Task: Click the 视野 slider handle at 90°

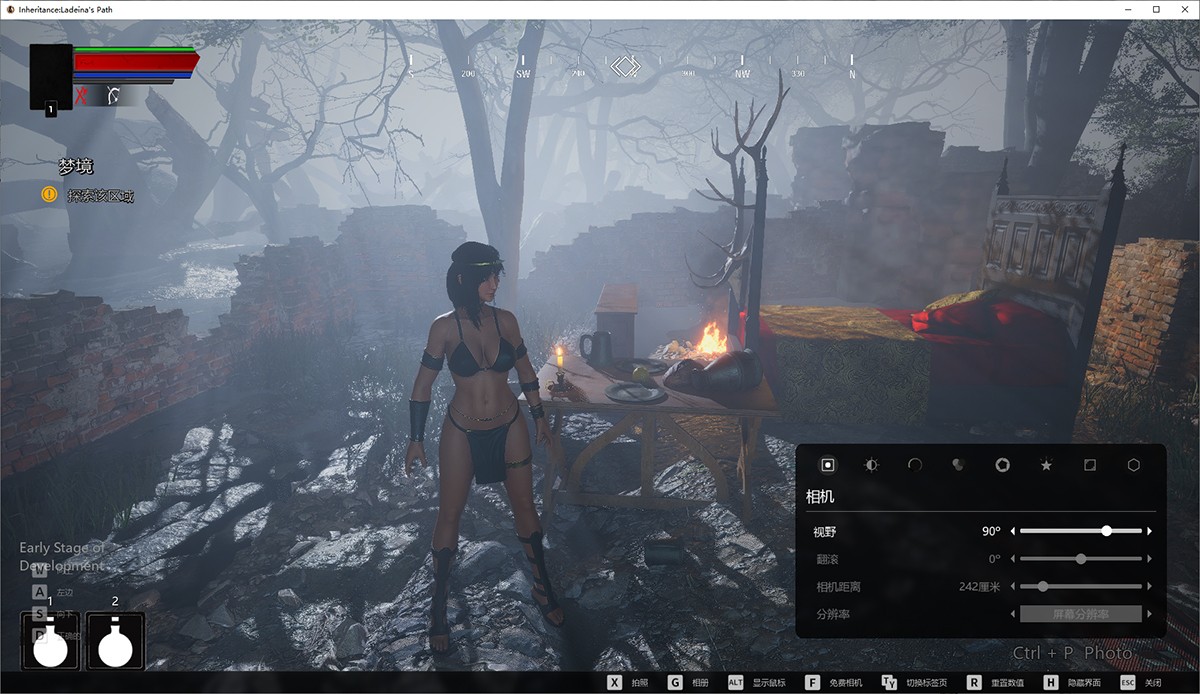Action: (1106, 531)
